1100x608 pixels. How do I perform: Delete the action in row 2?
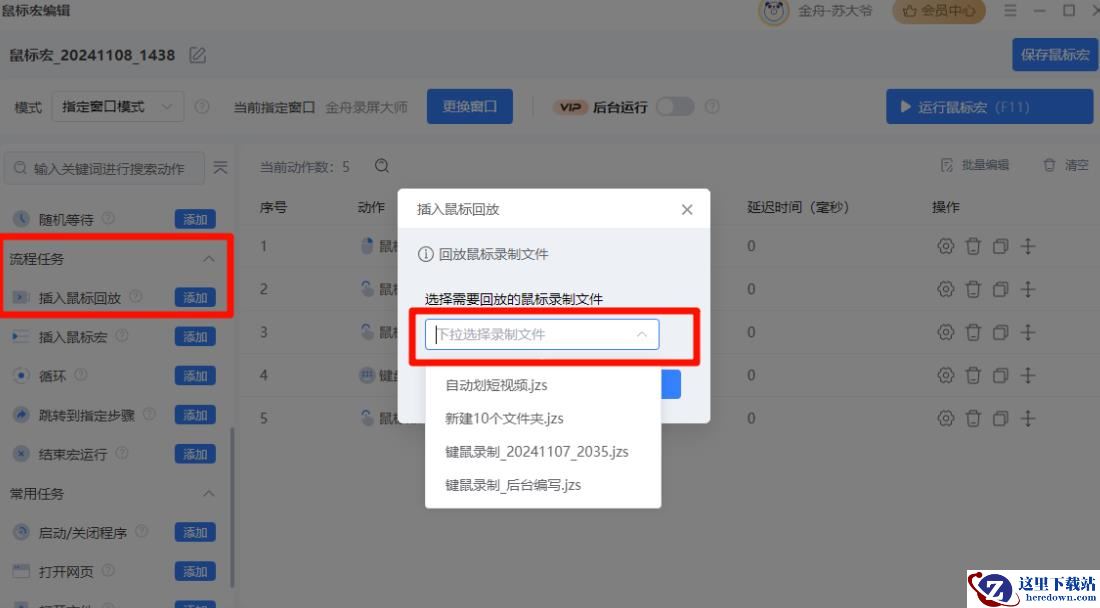point(973,289)
